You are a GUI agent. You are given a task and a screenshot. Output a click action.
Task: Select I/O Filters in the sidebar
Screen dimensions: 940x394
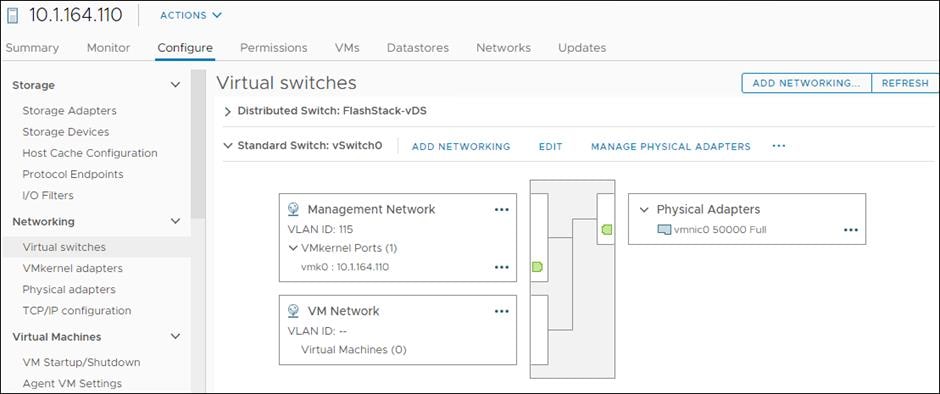coord(48,196)
